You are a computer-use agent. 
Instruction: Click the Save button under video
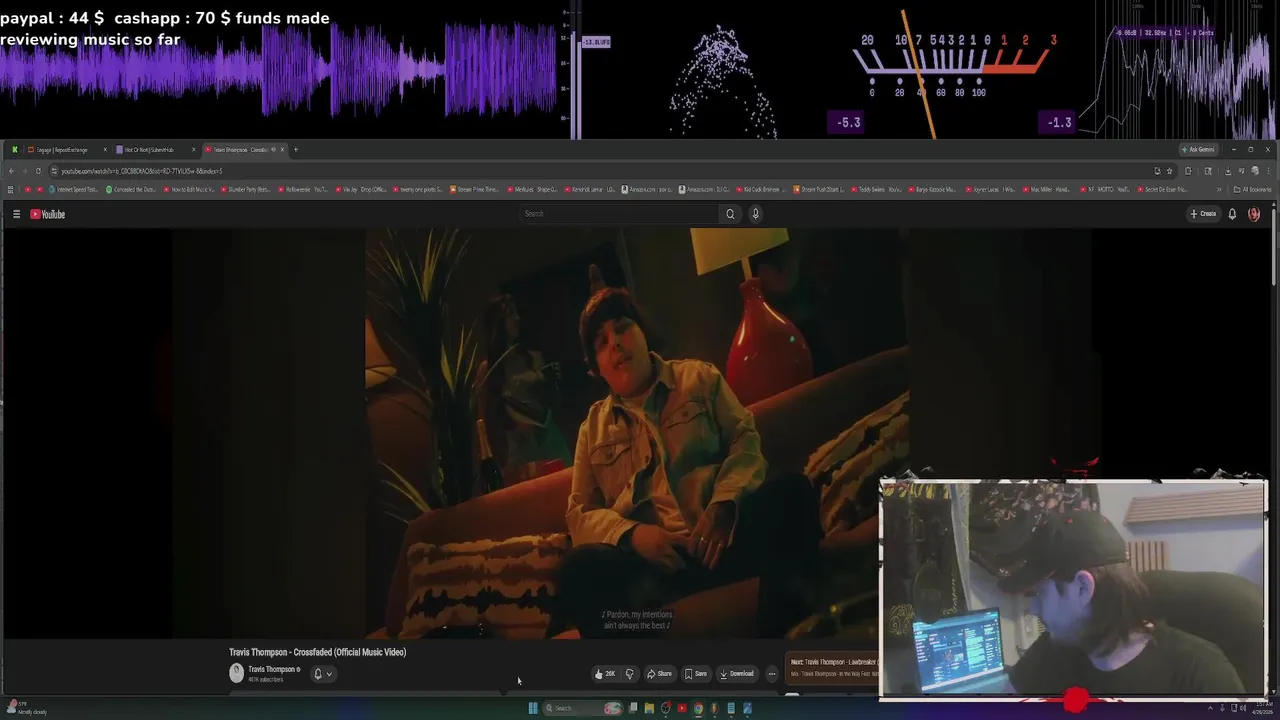click(696, 674)
